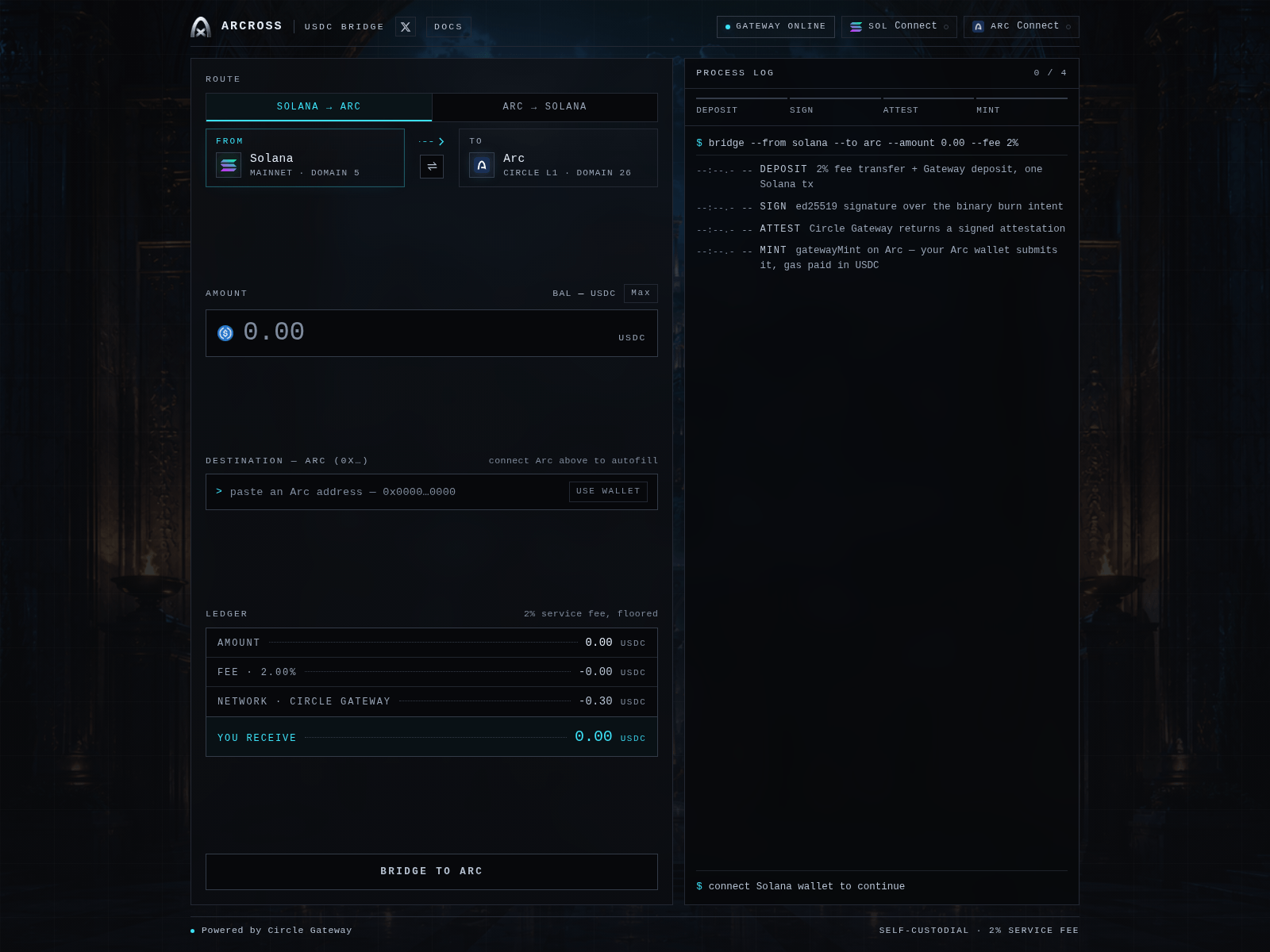Image resolution: width=1270 pixels, height=952 pixels.
Task: Click the SIGN ed25519 log entry
Action: click(x=882, y=207)
